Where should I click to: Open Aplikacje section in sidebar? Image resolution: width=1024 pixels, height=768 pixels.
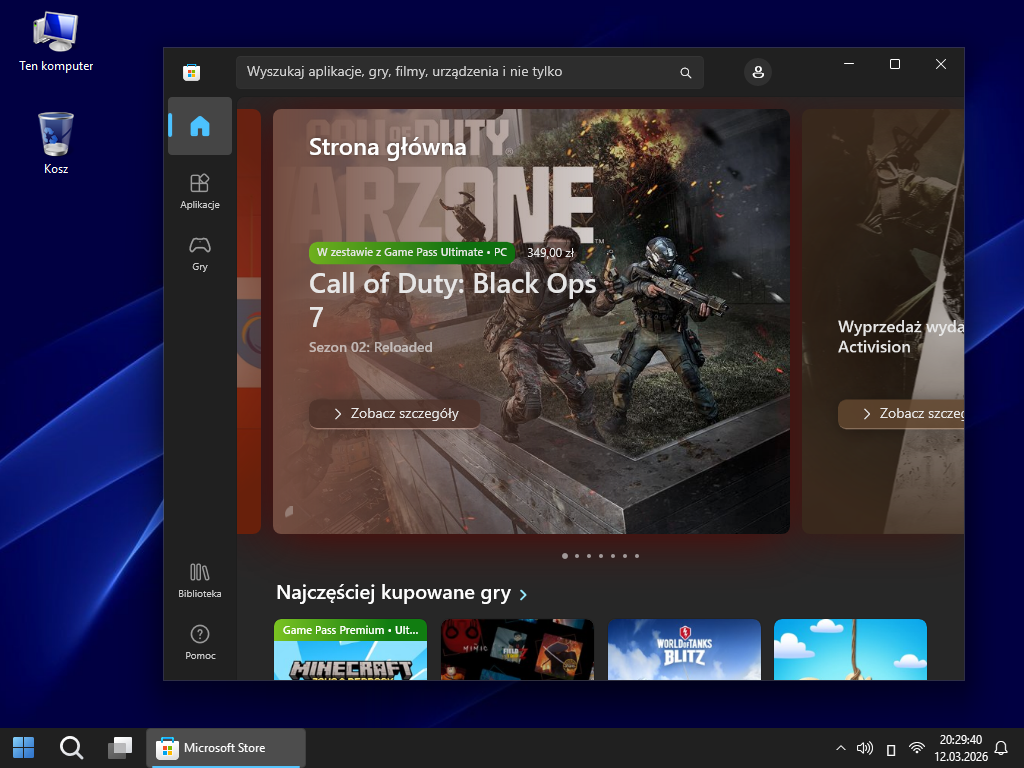[x=200, y=191]
